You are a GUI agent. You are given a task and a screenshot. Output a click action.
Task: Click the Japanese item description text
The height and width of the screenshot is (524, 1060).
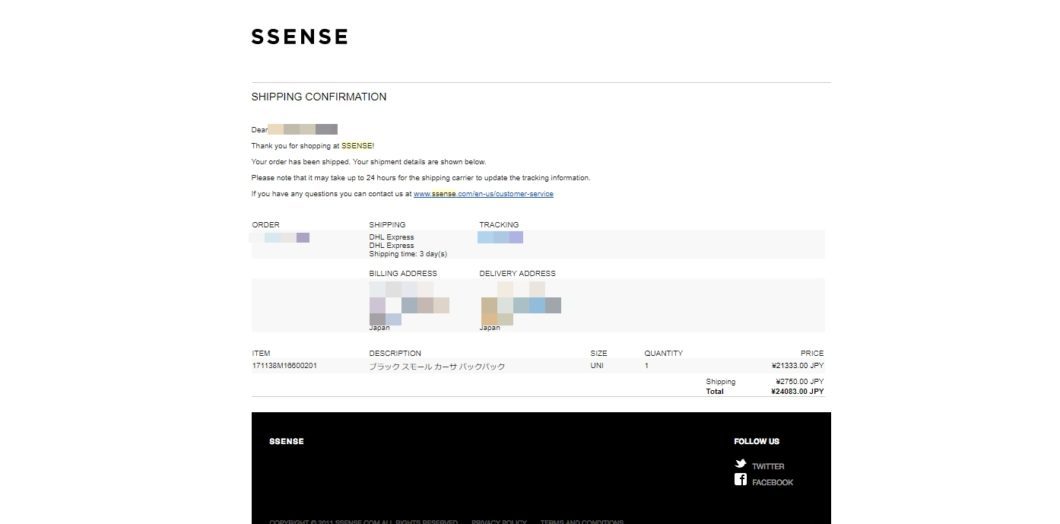pos(437,366)
